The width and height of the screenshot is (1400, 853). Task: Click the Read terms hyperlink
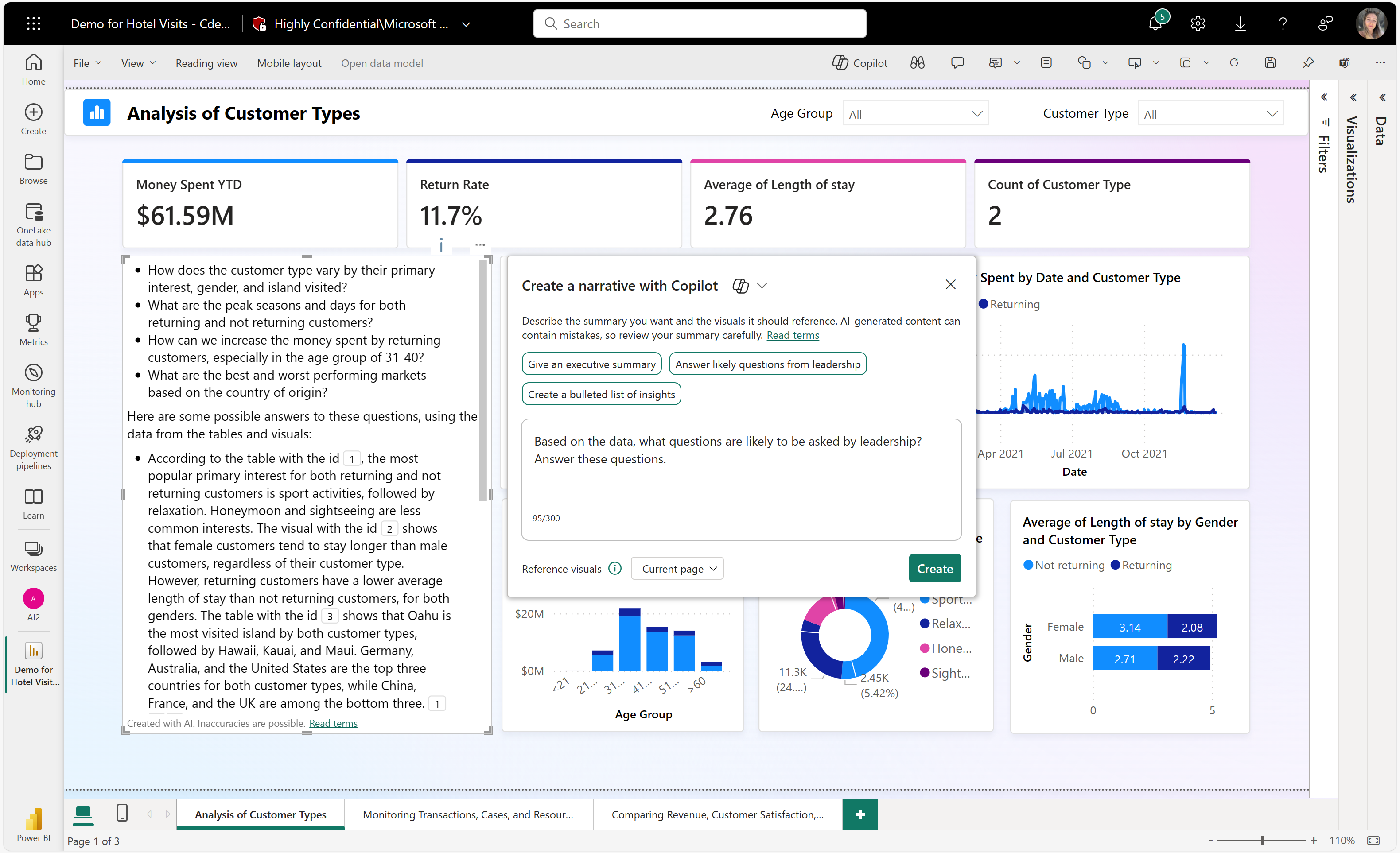point(793,335)
